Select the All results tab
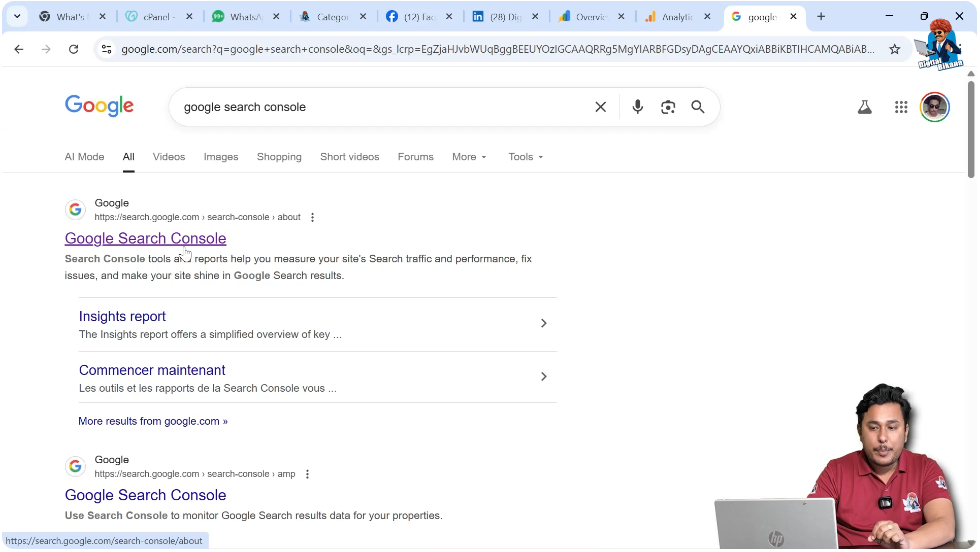Image resolution: width=980 pixels, height=552 pixels. 128,157
